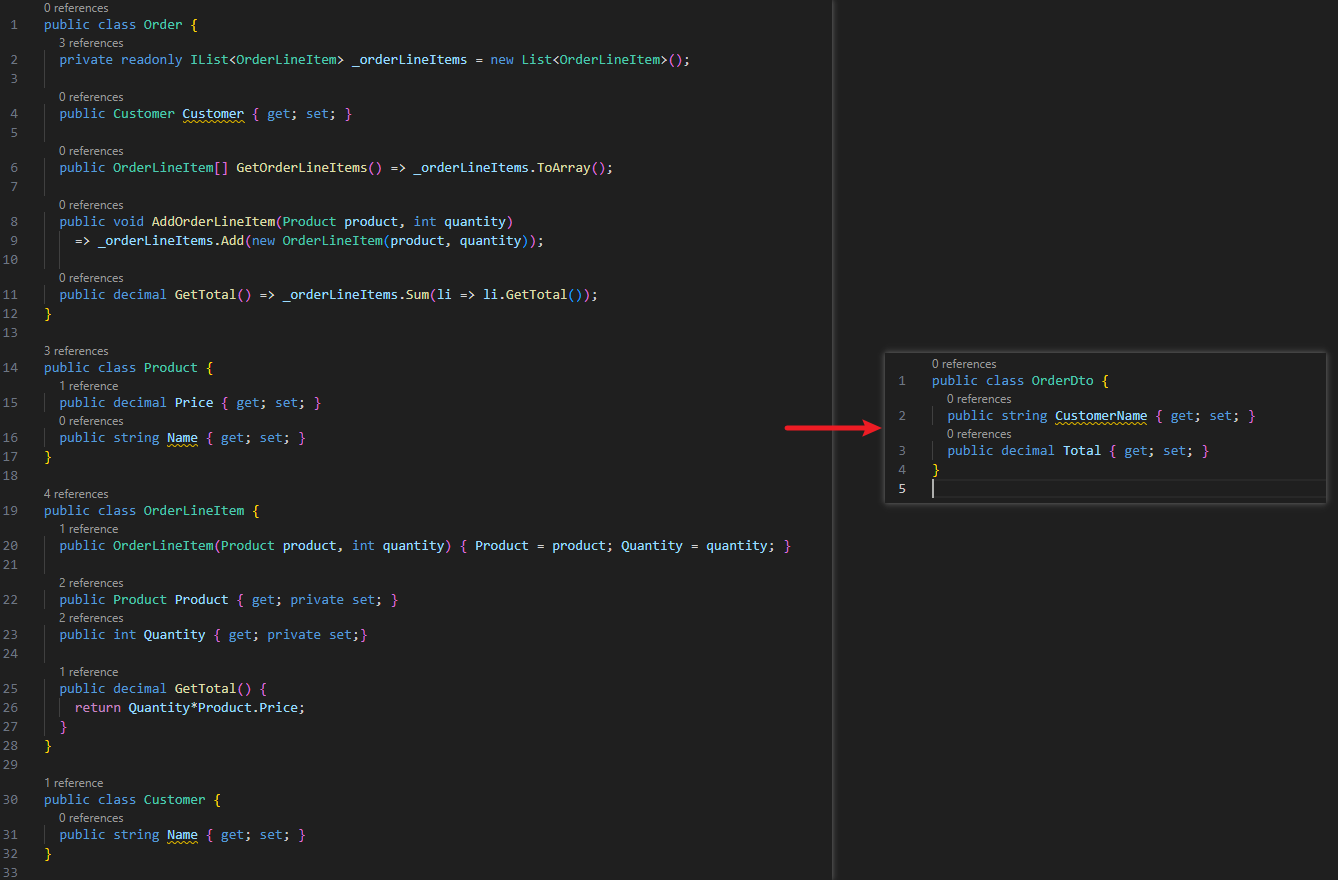Click line number 26 in left editor

11,708
